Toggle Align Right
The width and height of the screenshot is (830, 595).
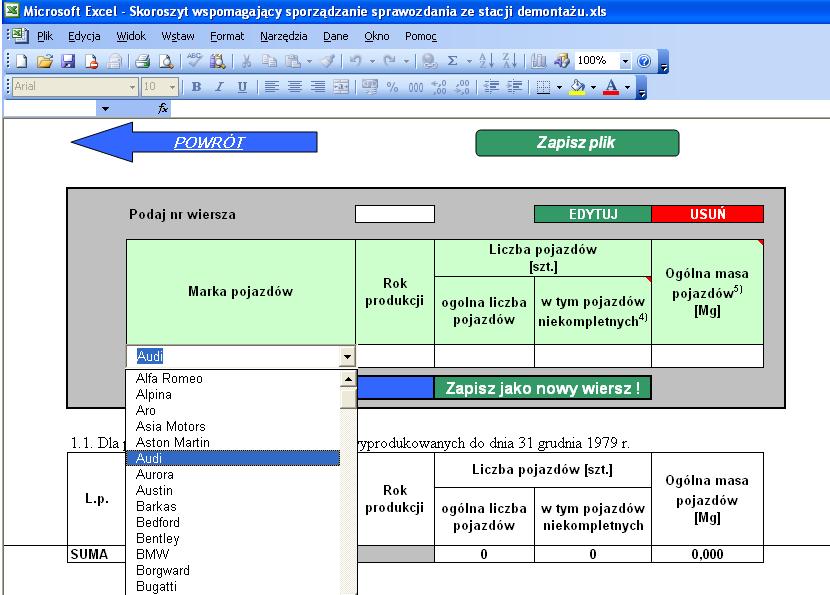318,87
